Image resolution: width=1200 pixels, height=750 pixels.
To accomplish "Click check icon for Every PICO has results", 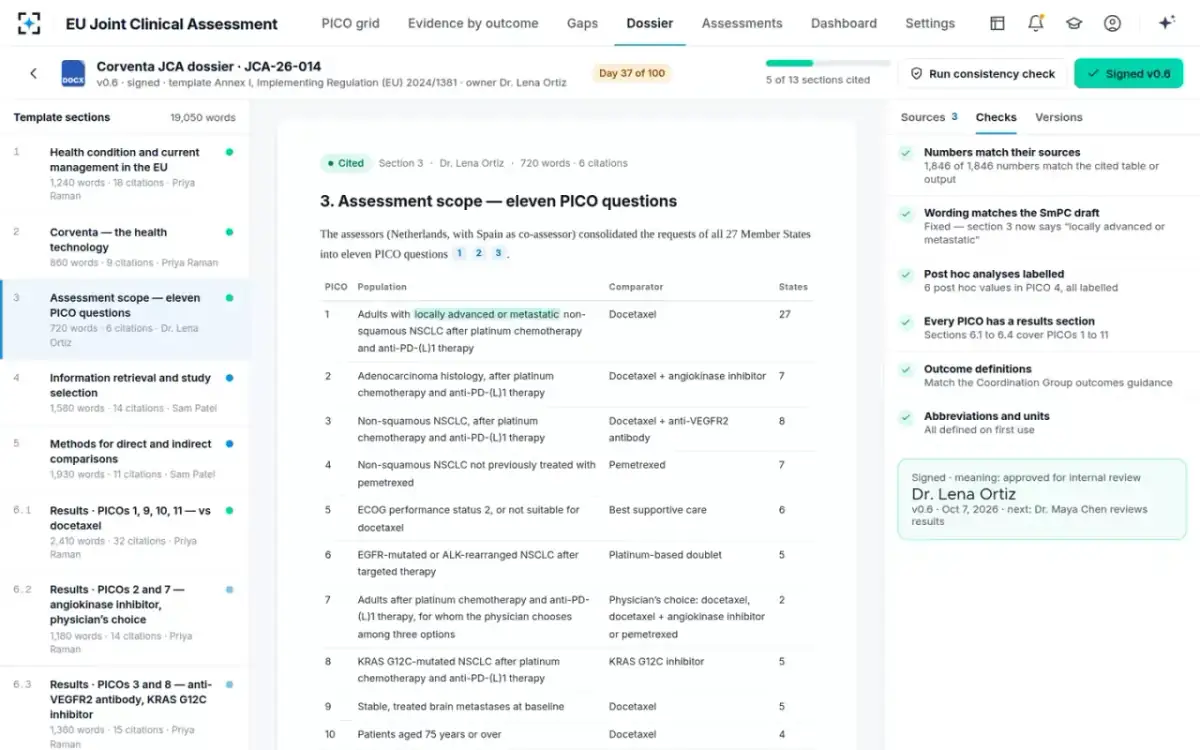I will (905, 322).
